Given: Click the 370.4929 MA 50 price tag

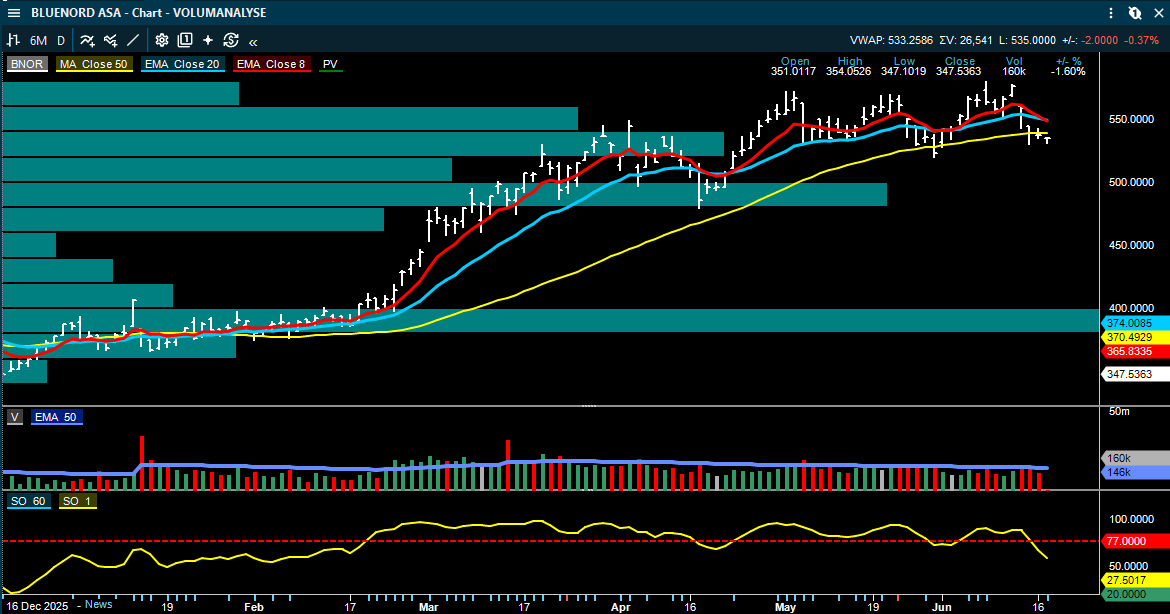Looking at the screenshot, I should 1135,337.
